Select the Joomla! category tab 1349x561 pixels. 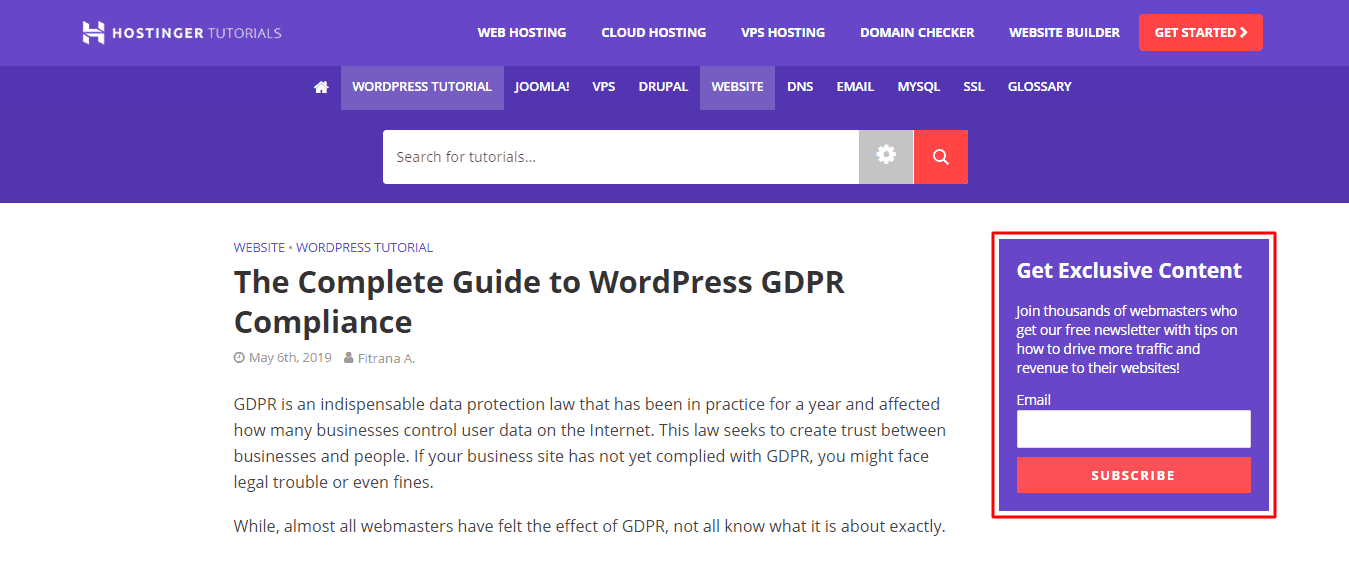pos(542,87)
